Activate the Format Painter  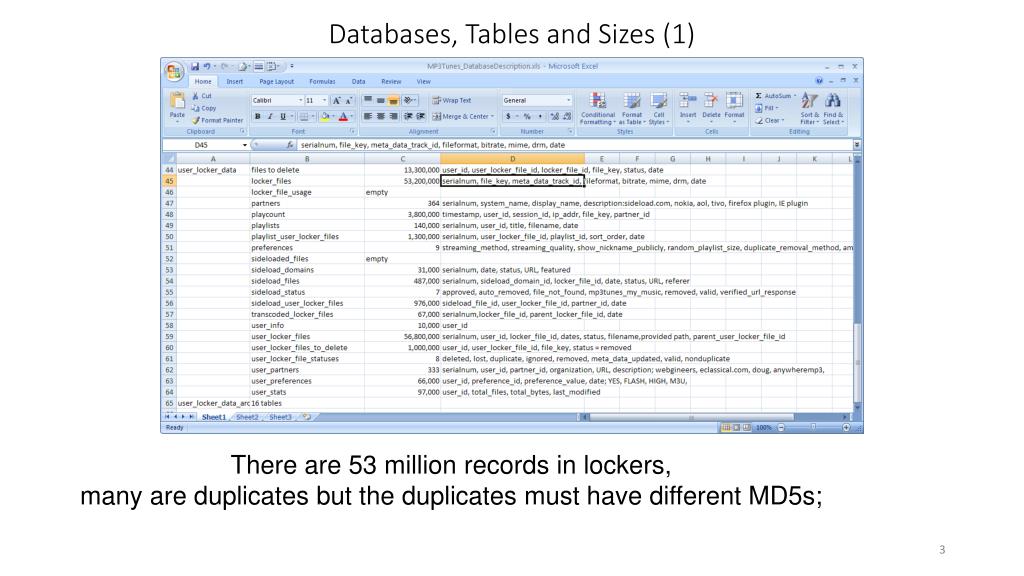tap(217, 120)
